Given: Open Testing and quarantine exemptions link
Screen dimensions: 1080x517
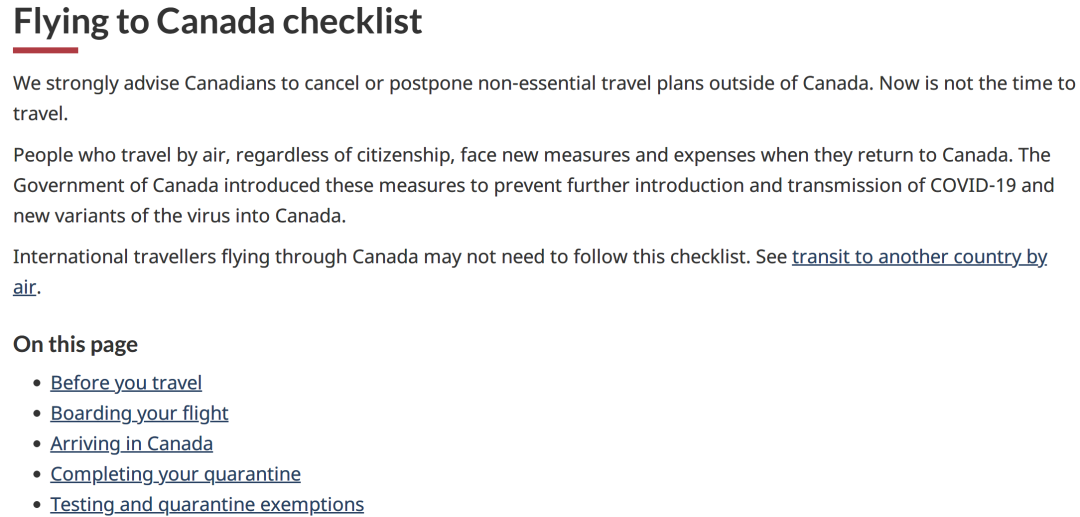Looking at the screenshot, I should [x=207, y=504].
